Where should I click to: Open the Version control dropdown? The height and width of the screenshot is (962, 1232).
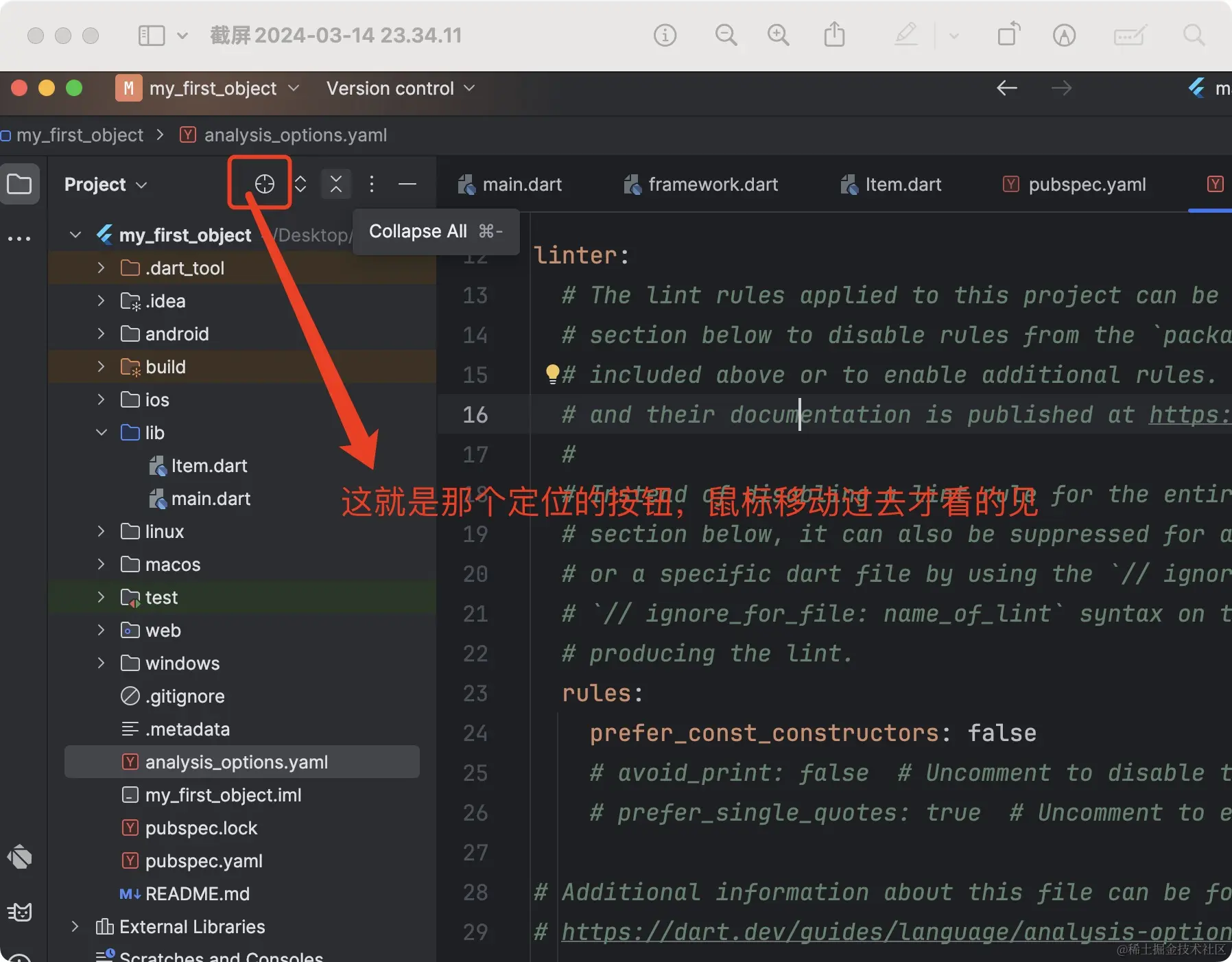click(x=401, y=89)
